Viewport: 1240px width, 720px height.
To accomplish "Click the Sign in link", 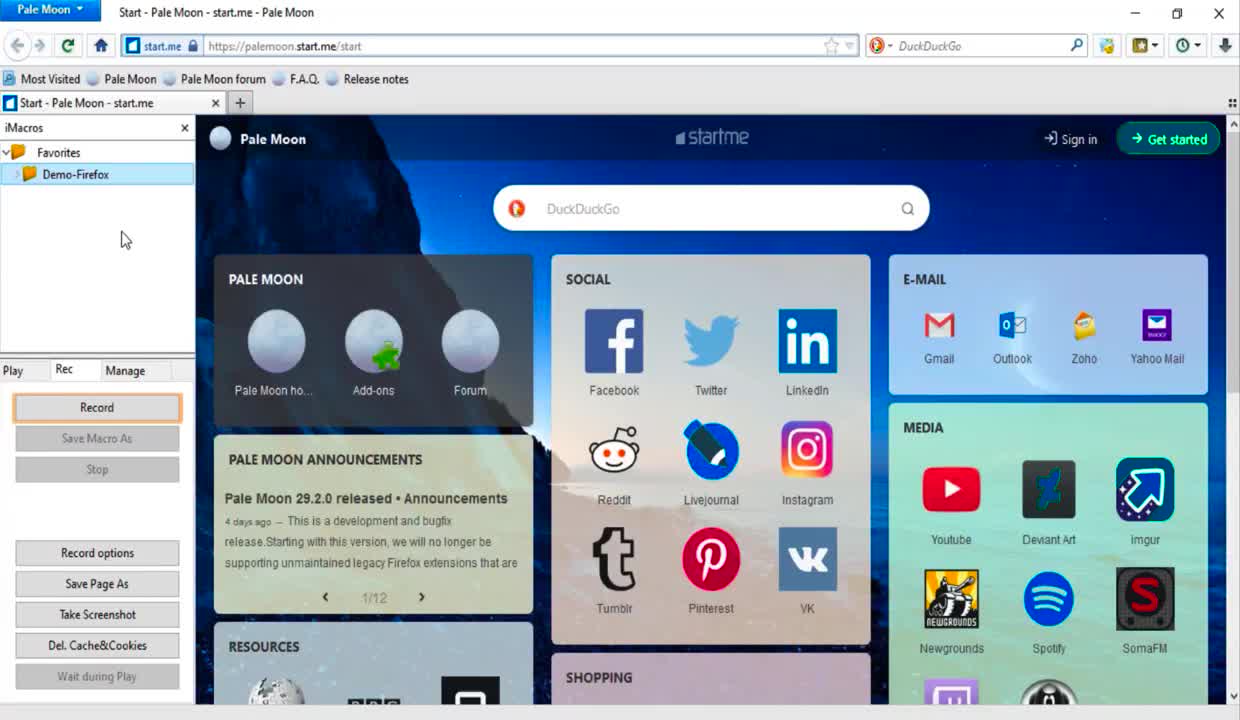I will 1070,139.
